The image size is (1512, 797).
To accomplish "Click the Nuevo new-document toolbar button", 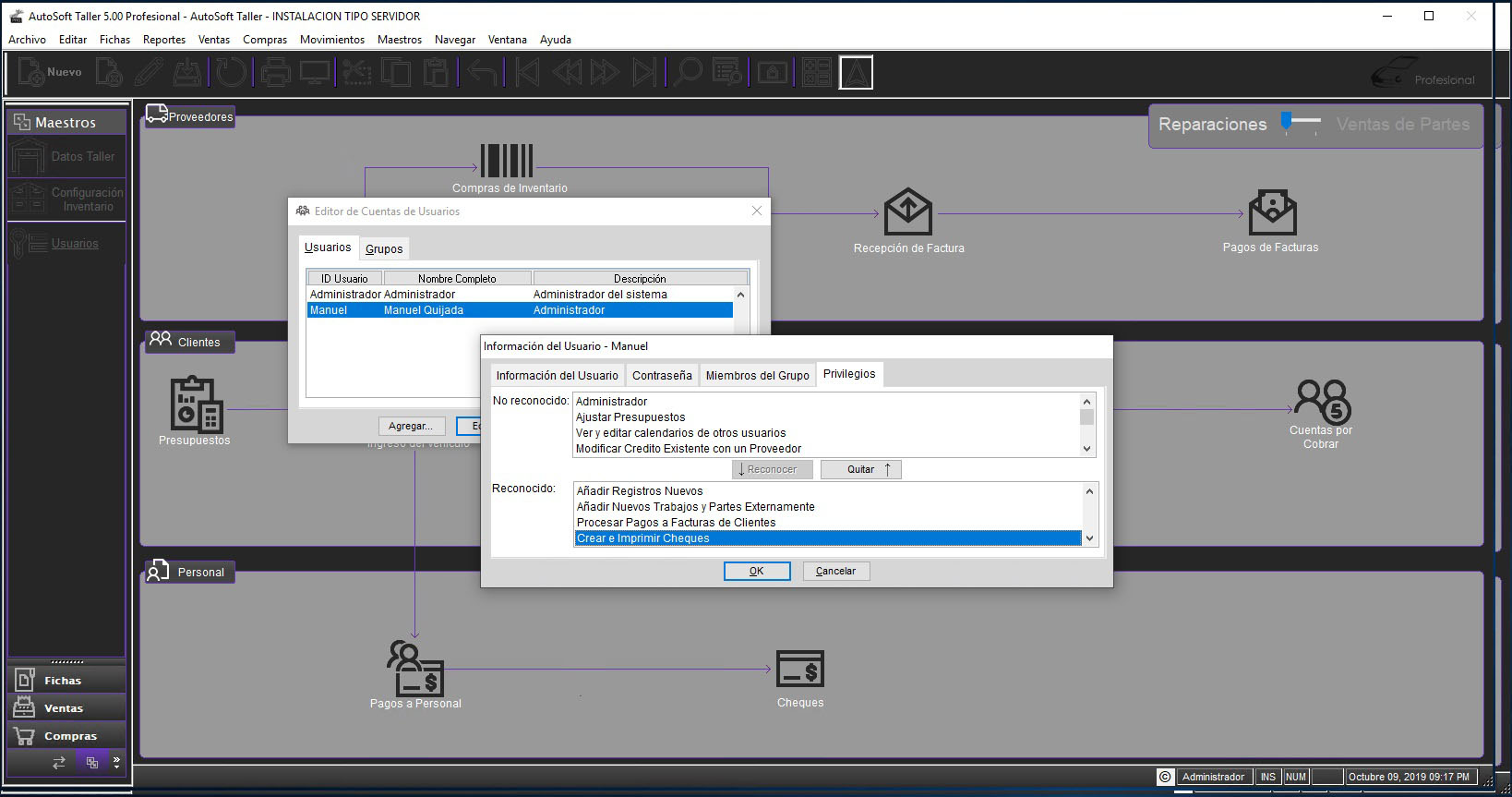I will tap(51, 72).
